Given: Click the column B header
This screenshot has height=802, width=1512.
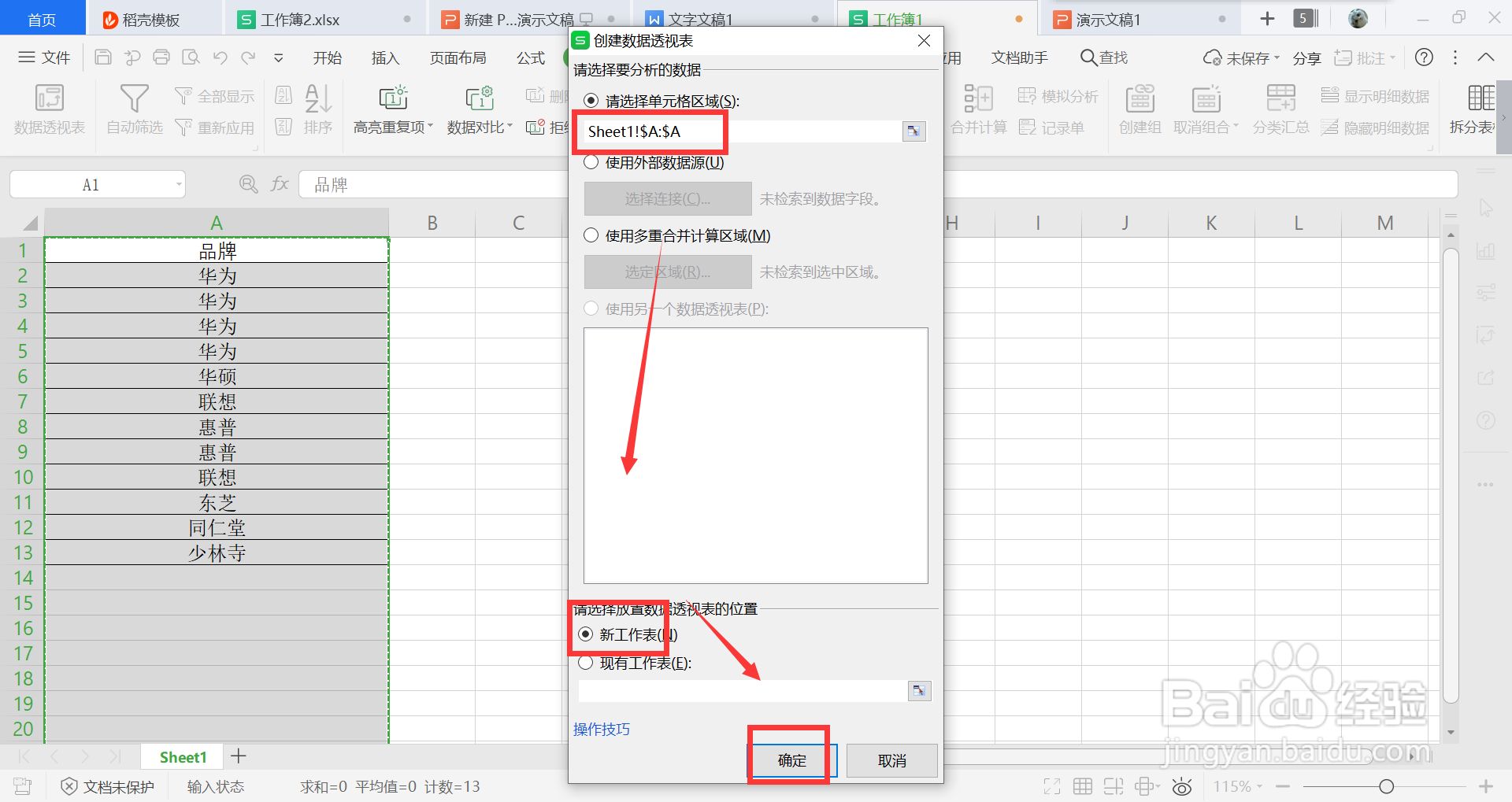Looking at the screenshot, I should coord(432,223).
